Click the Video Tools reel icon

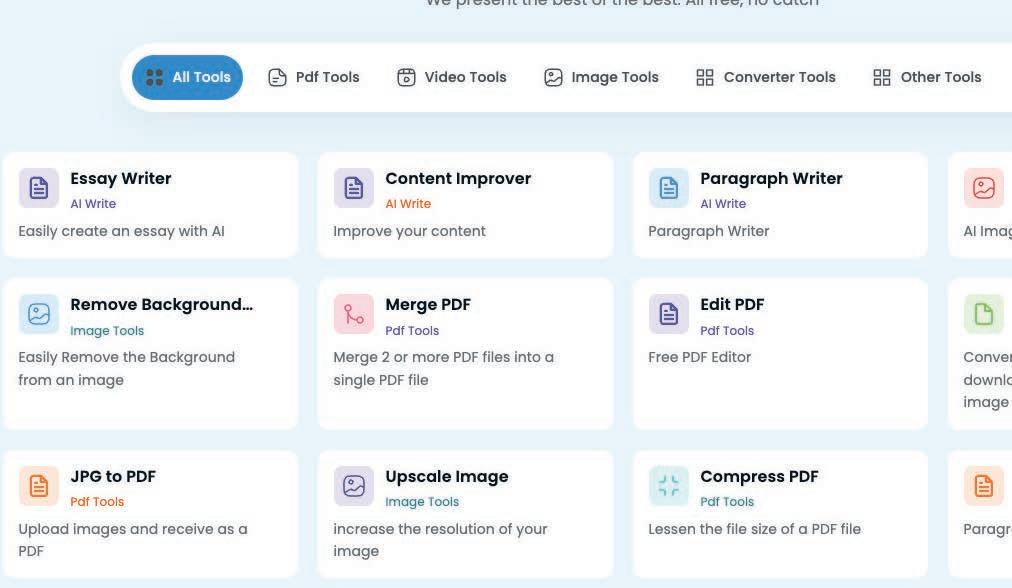tap(406, 77)
